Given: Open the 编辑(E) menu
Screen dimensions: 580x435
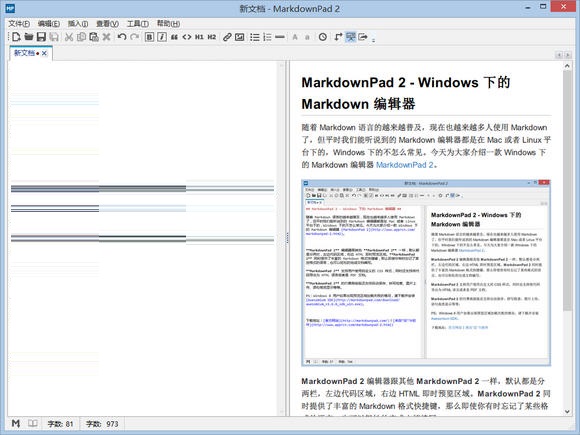Looking at the screenshot, I should point(48,24).
